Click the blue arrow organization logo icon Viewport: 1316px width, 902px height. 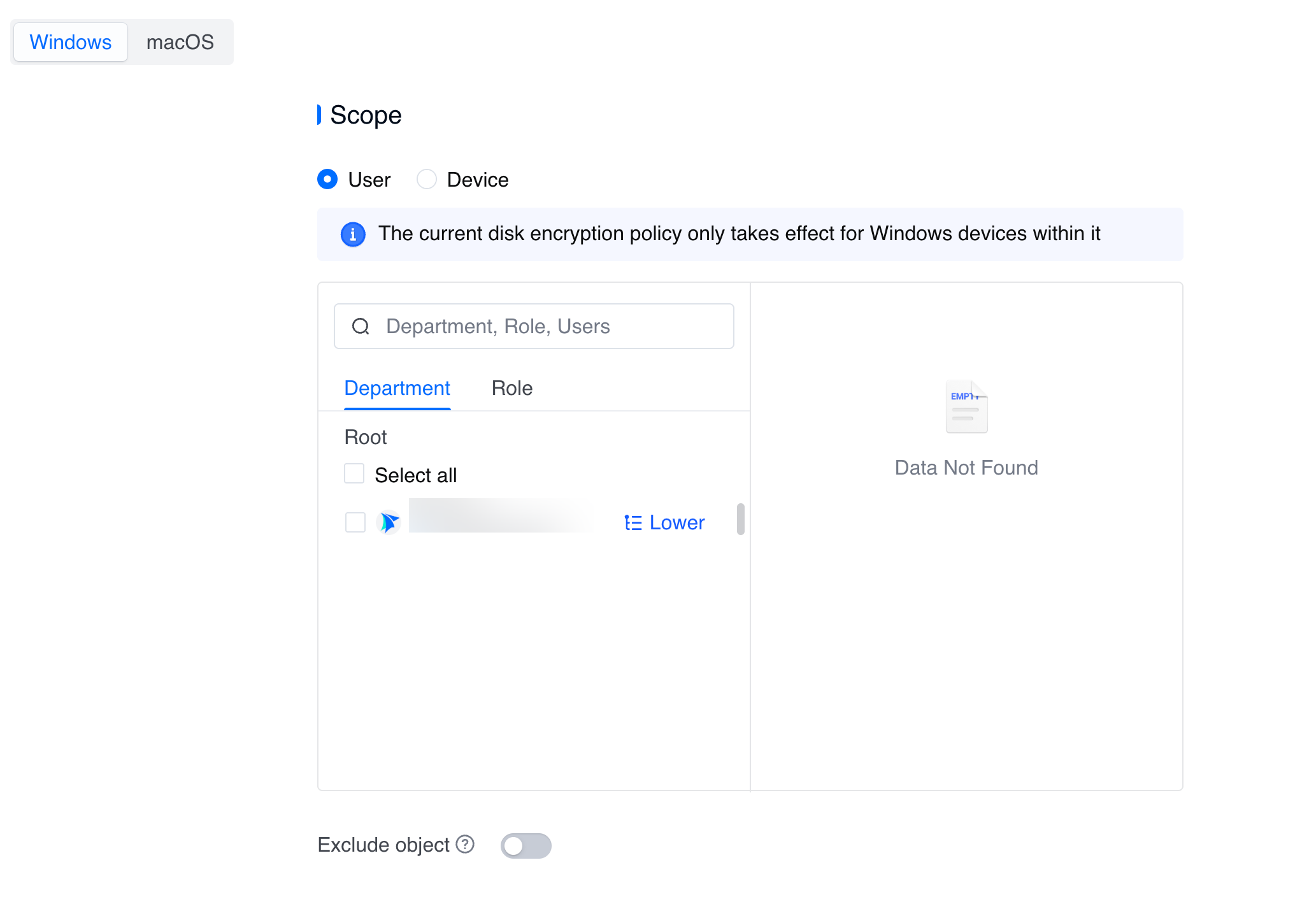(389, 522)
